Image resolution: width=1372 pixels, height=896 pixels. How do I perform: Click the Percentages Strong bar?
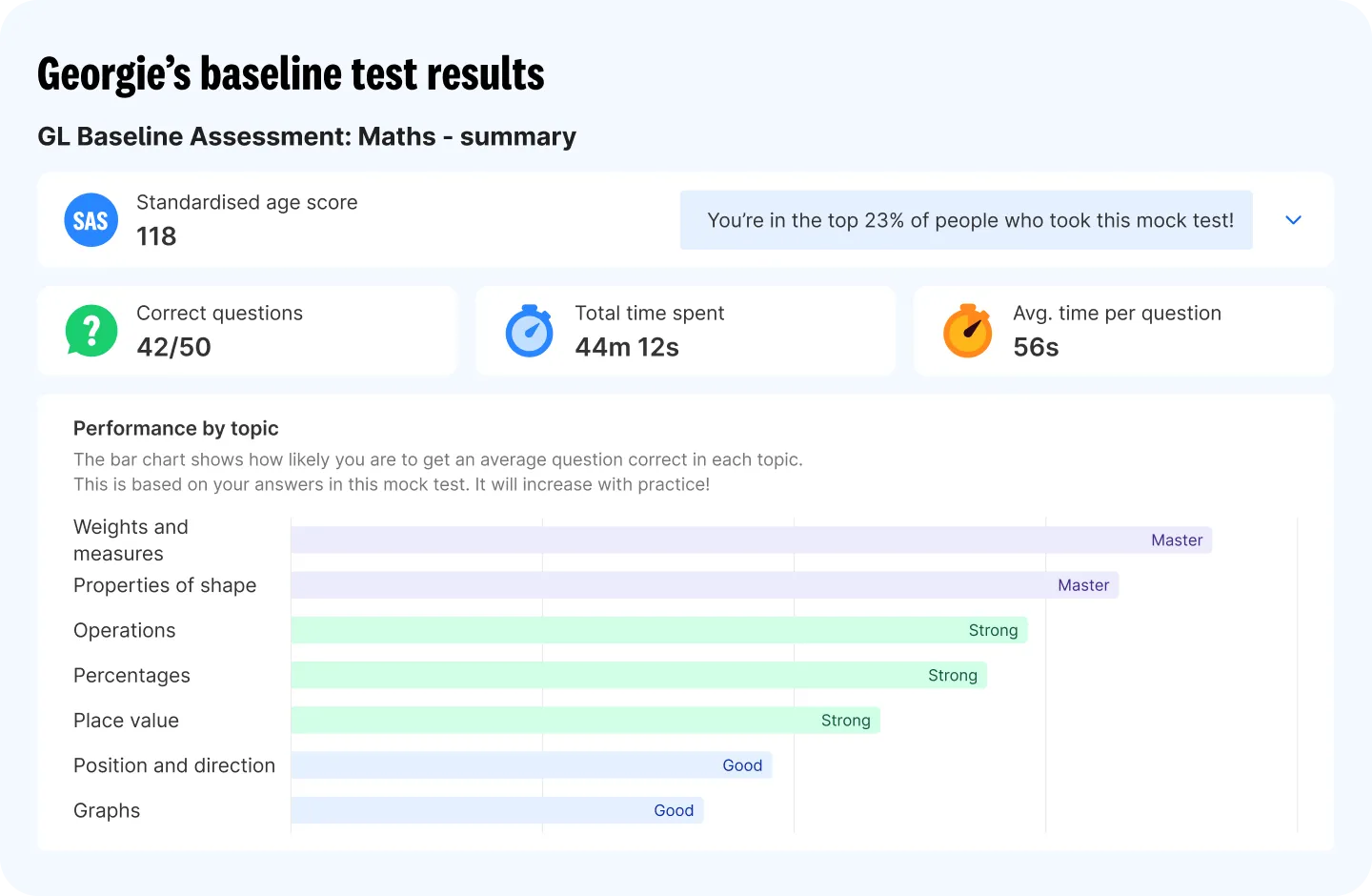pyautogui.click(x=638, y=675)
